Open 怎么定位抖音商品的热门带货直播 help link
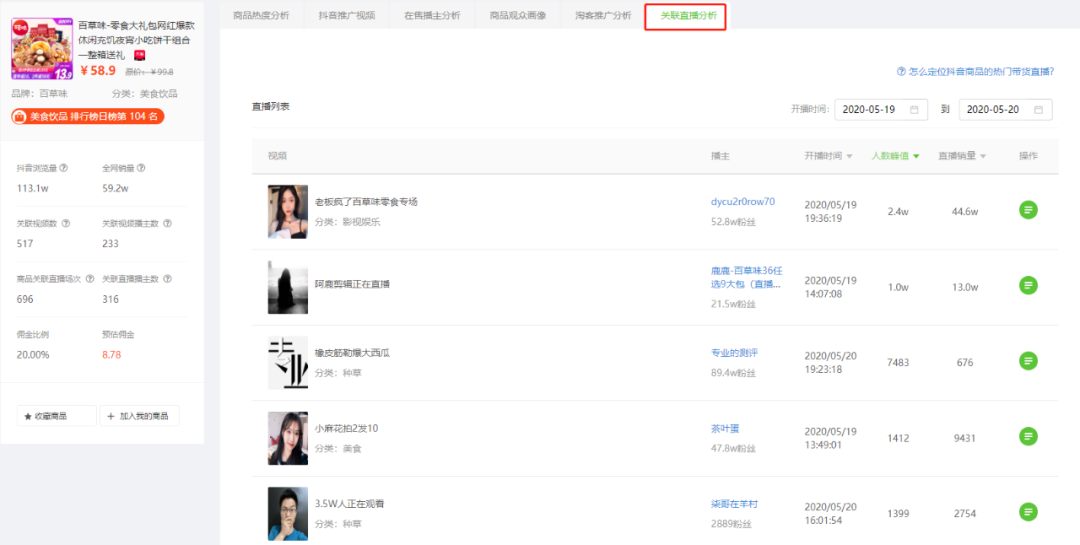The image size is (1080, 545). tap(975, 71)
